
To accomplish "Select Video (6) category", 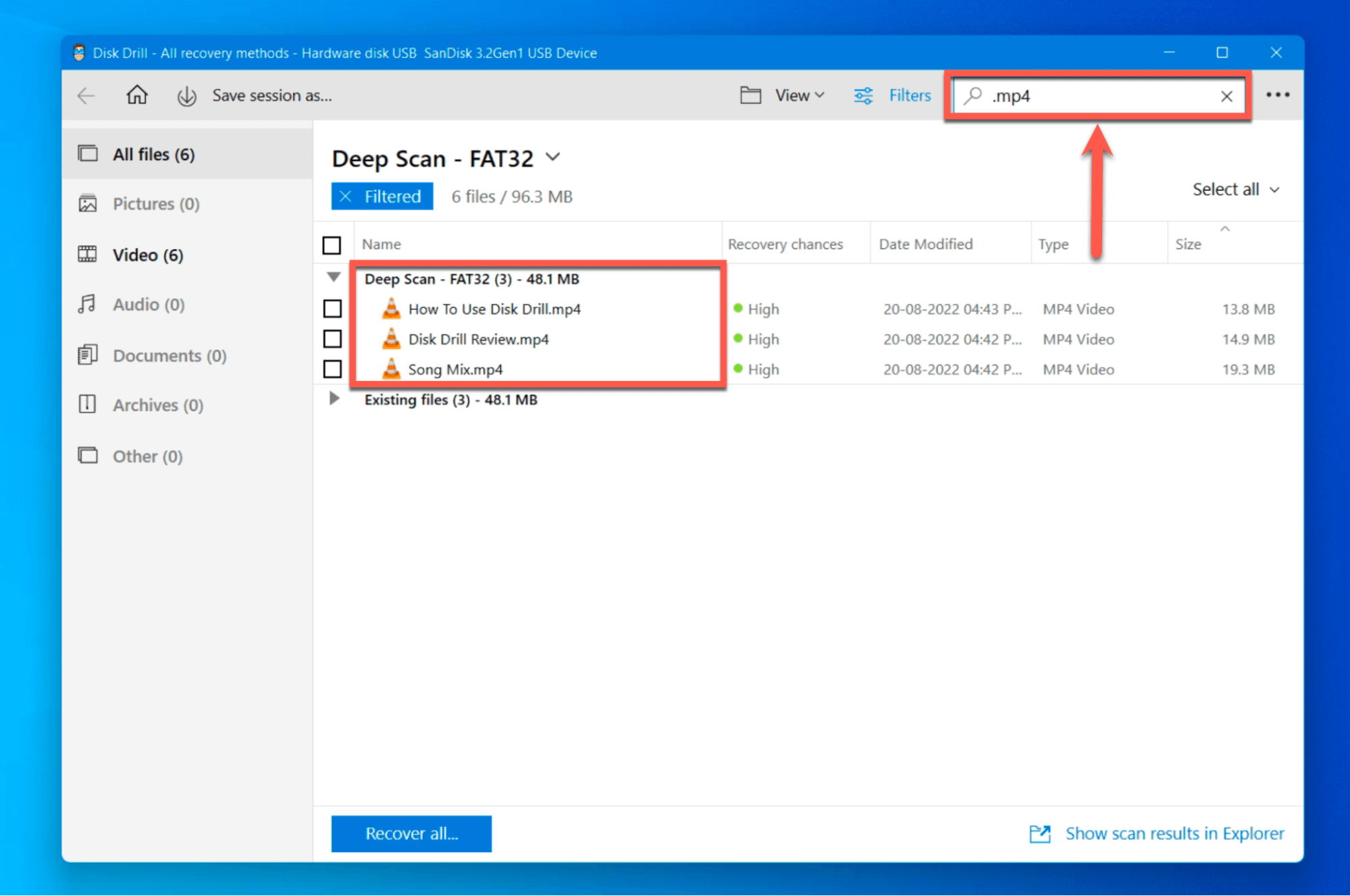I will tap(187, 255).
